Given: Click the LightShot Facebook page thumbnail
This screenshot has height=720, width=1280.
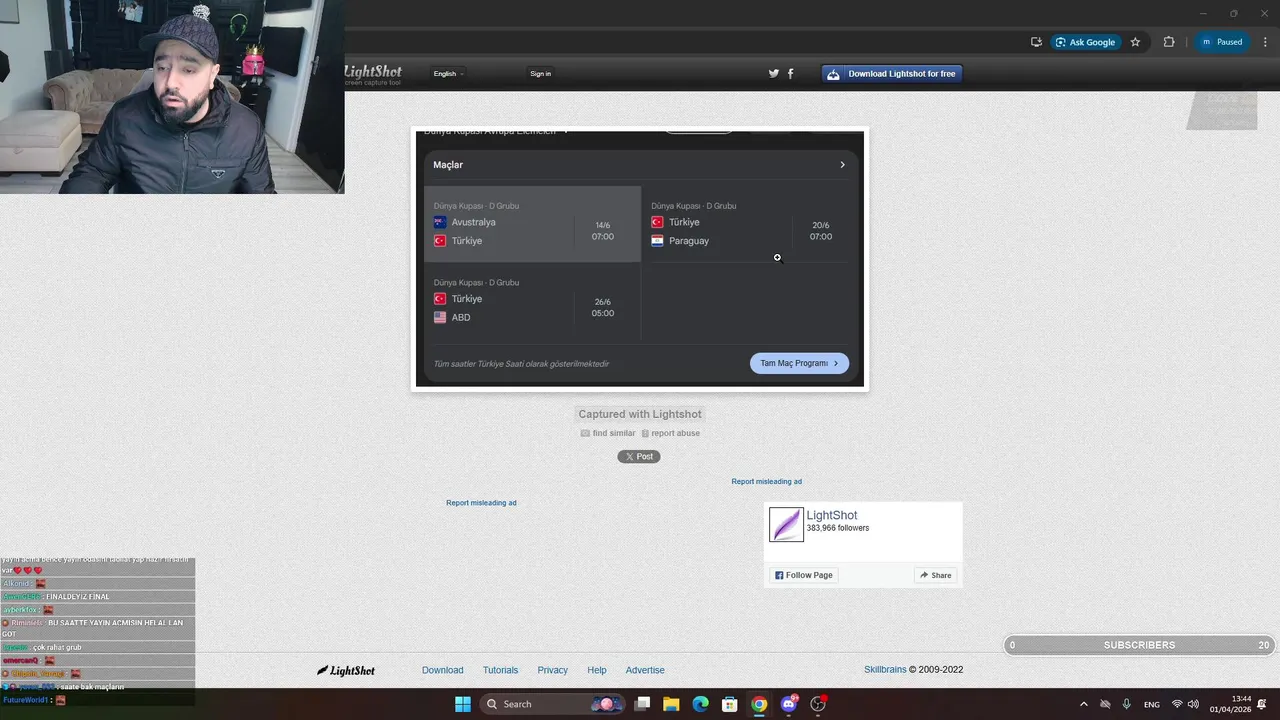Looking at the screenshot, I should click(x=786, y=524).
